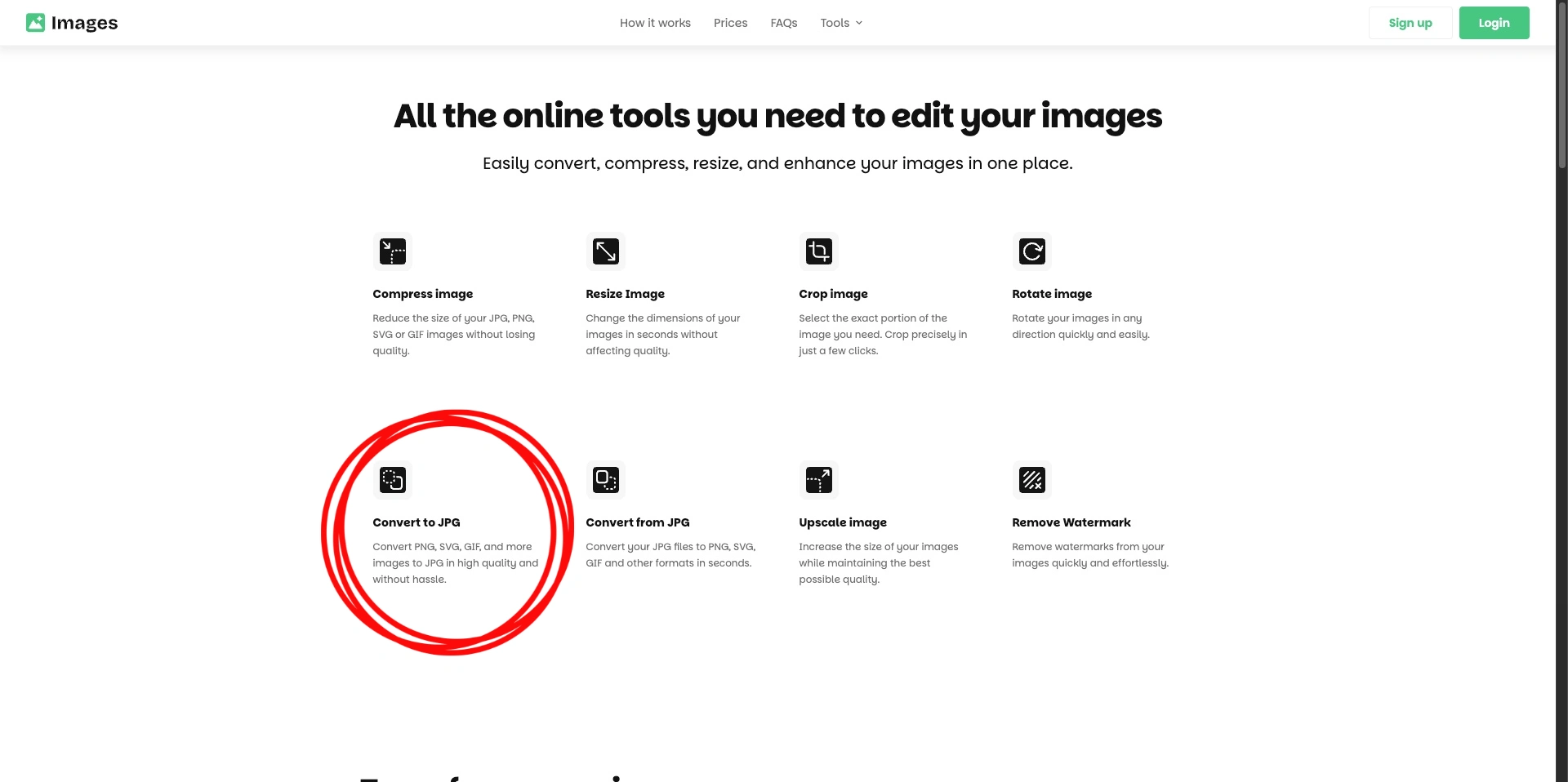Select the Resize Image icon
The width and height of the screenshot is (1568, 782).
tap(606, 251)
